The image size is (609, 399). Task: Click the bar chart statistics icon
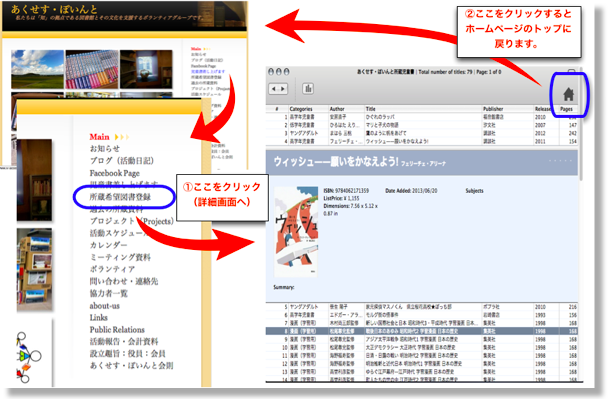[308, 89]
